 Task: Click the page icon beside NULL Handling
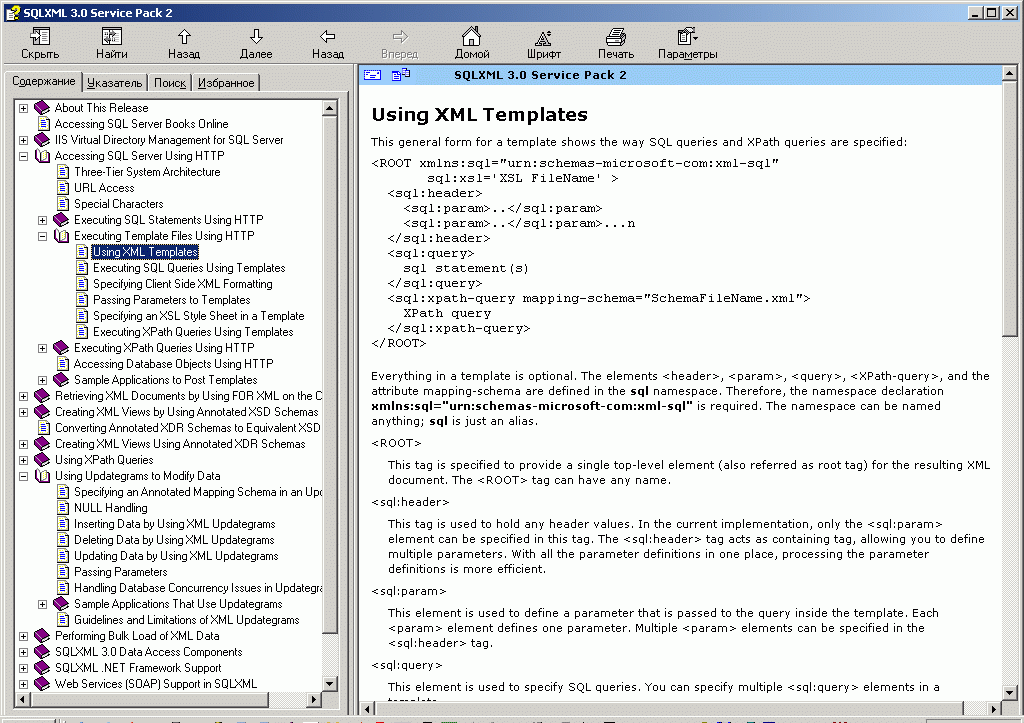[x=63, y=508]
